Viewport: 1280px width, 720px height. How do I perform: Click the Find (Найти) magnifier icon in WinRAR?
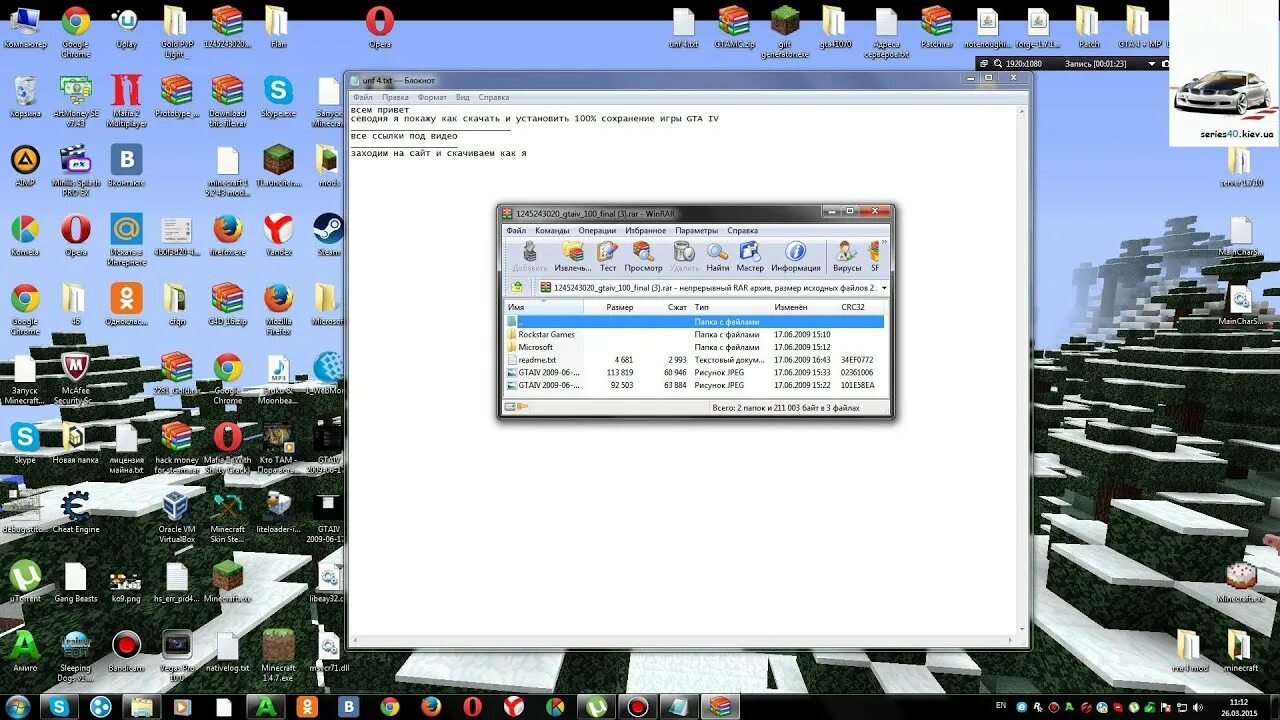click(718, 256)
